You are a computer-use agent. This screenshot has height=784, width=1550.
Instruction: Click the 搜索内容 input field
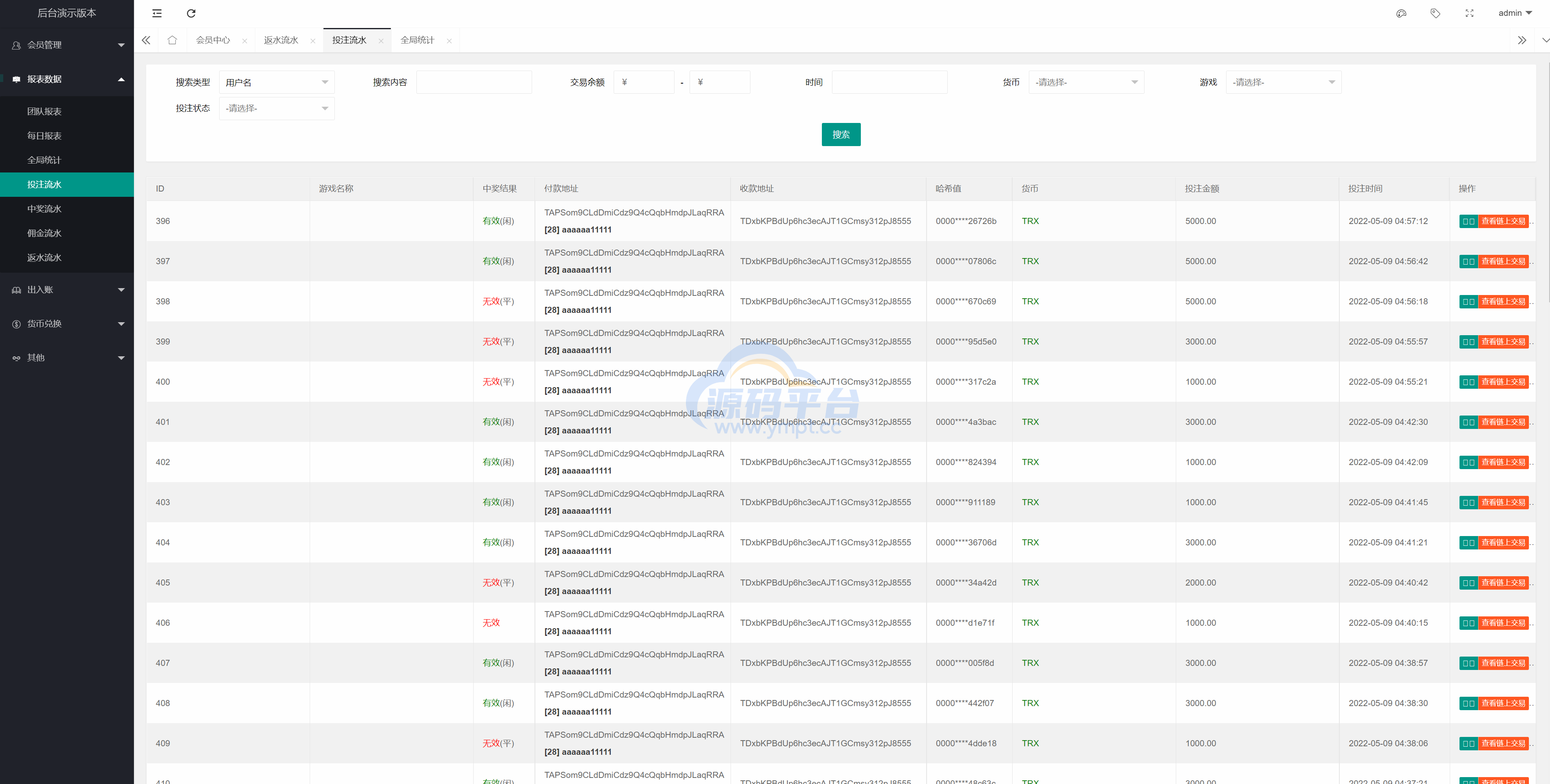tap(474, 82)
